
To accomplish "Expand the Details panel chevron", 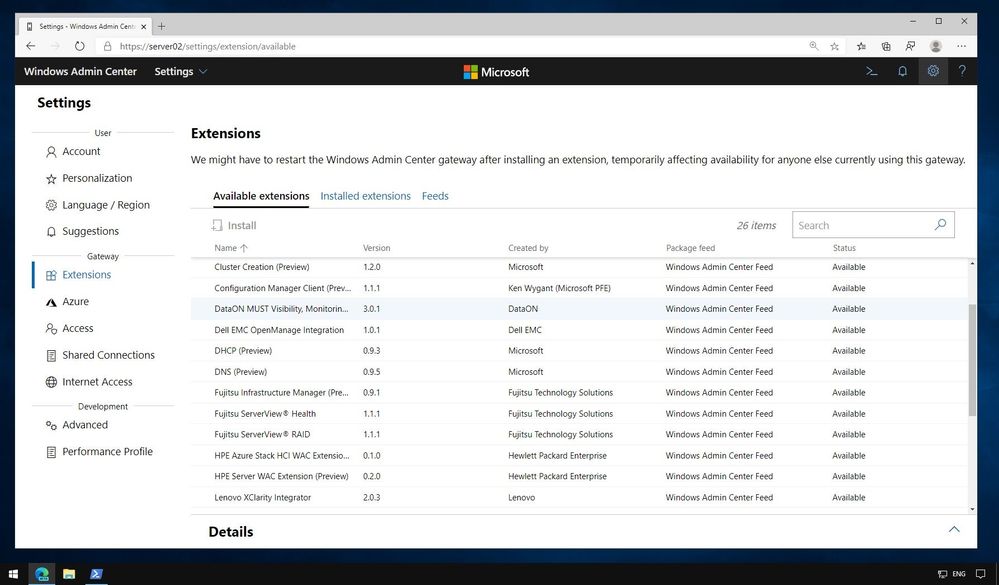I will pyautogui.click(x=954, y=530).
